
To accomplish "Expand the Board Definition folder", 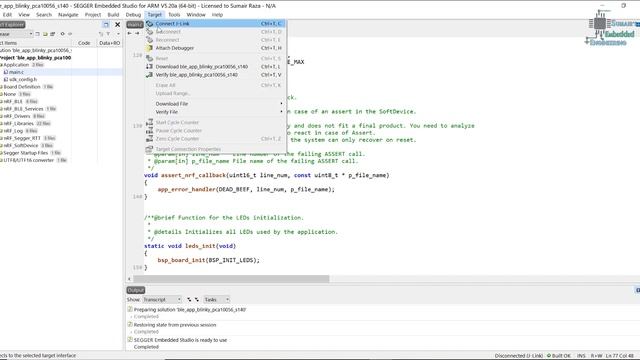I will pos(1,87).
